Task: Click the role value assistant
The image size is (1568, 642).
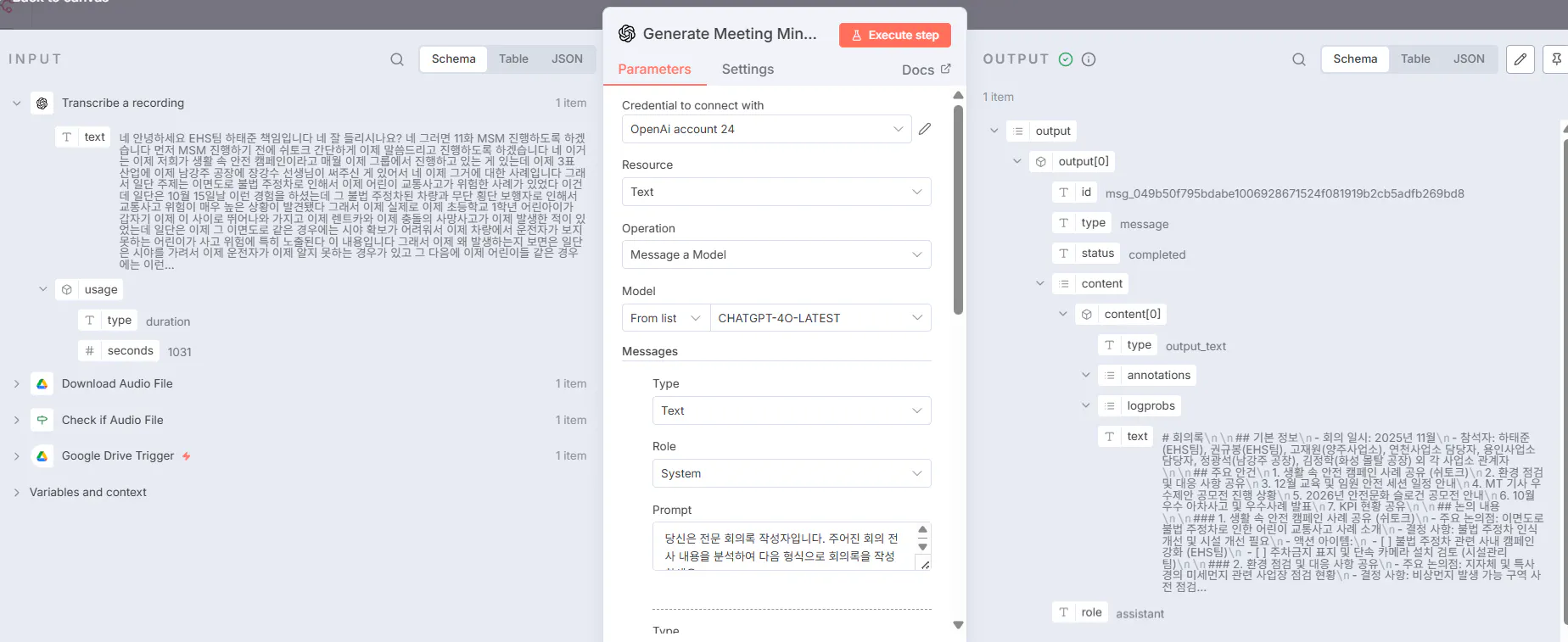Action: click(1140, 614)
